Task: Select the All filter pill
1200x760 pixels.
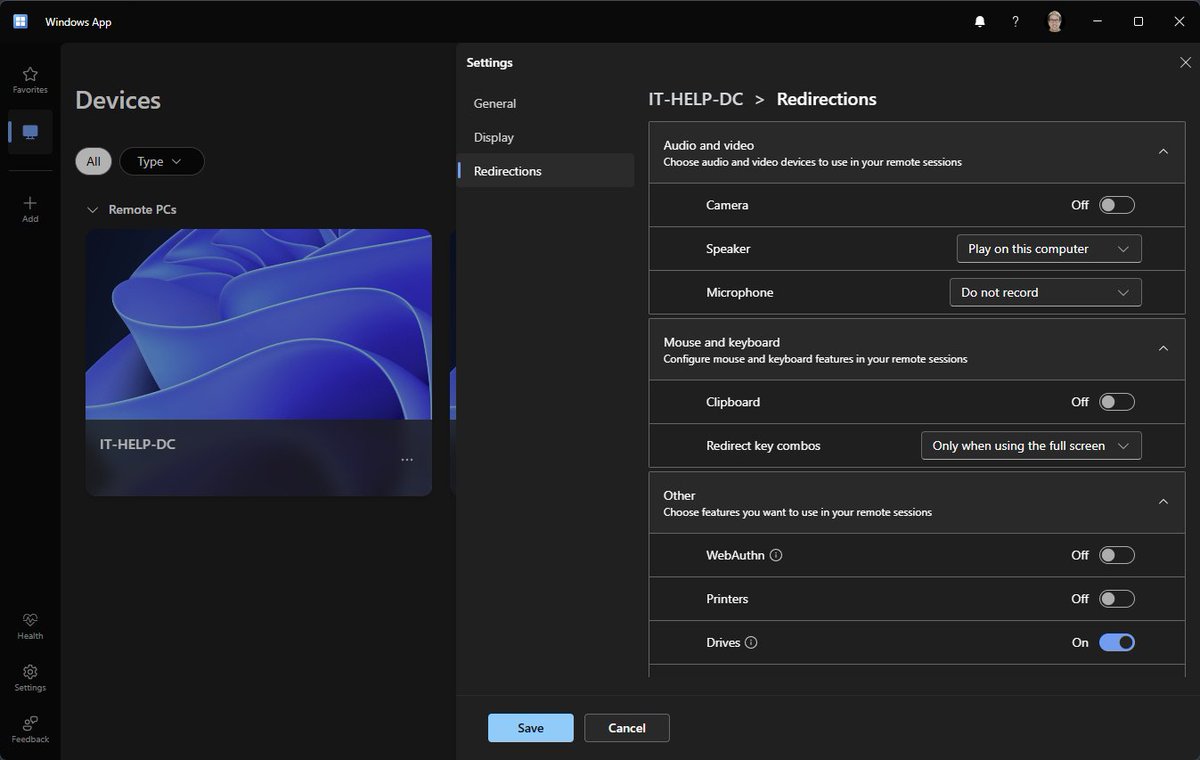Action: click(93, 161)
